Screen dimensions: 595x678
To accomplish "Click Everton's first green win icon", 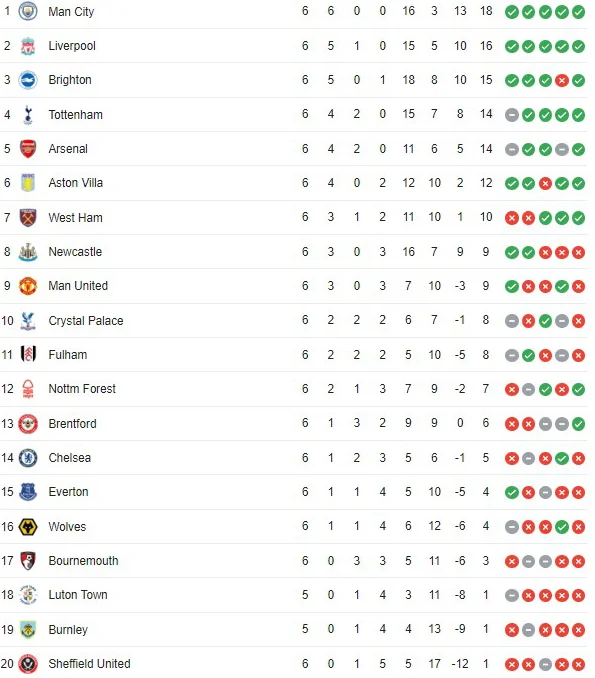I will 512,493.
